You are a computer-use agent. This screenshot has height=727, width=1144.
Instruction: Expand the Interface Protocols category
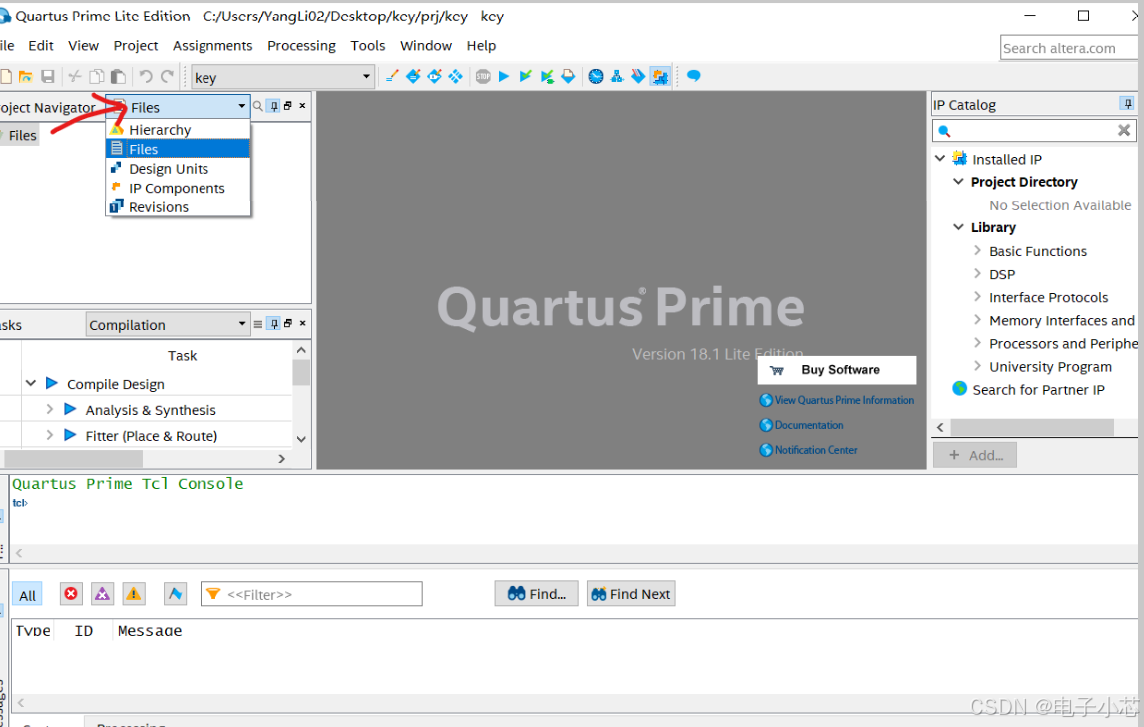(977, 297)
